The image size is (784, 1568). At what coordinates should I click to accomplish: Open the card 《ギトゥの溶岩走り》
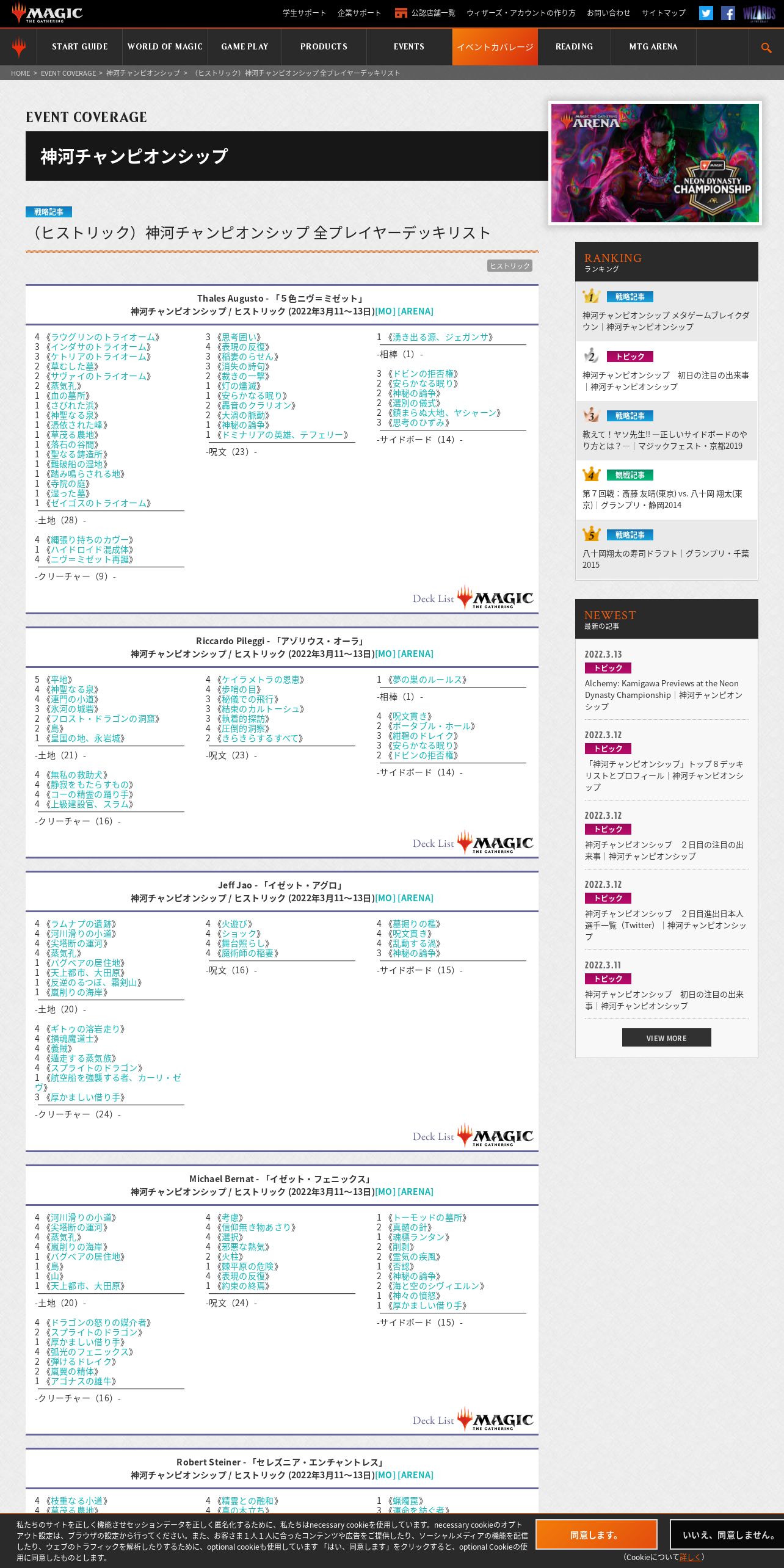coord(85,1029)
